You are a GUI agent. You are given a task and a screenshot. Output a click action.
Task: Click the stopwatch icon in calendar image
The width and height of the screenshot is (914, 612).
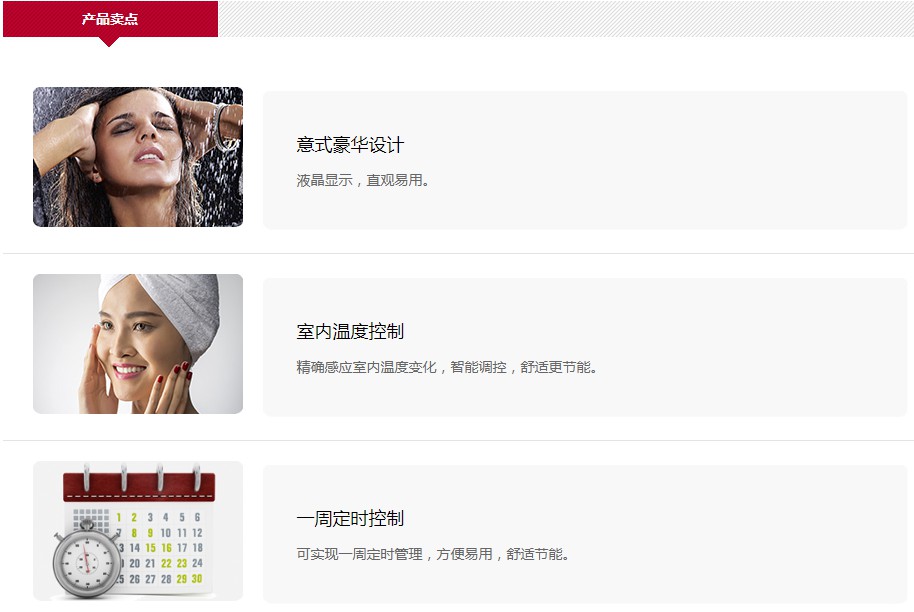click(87, 560)
